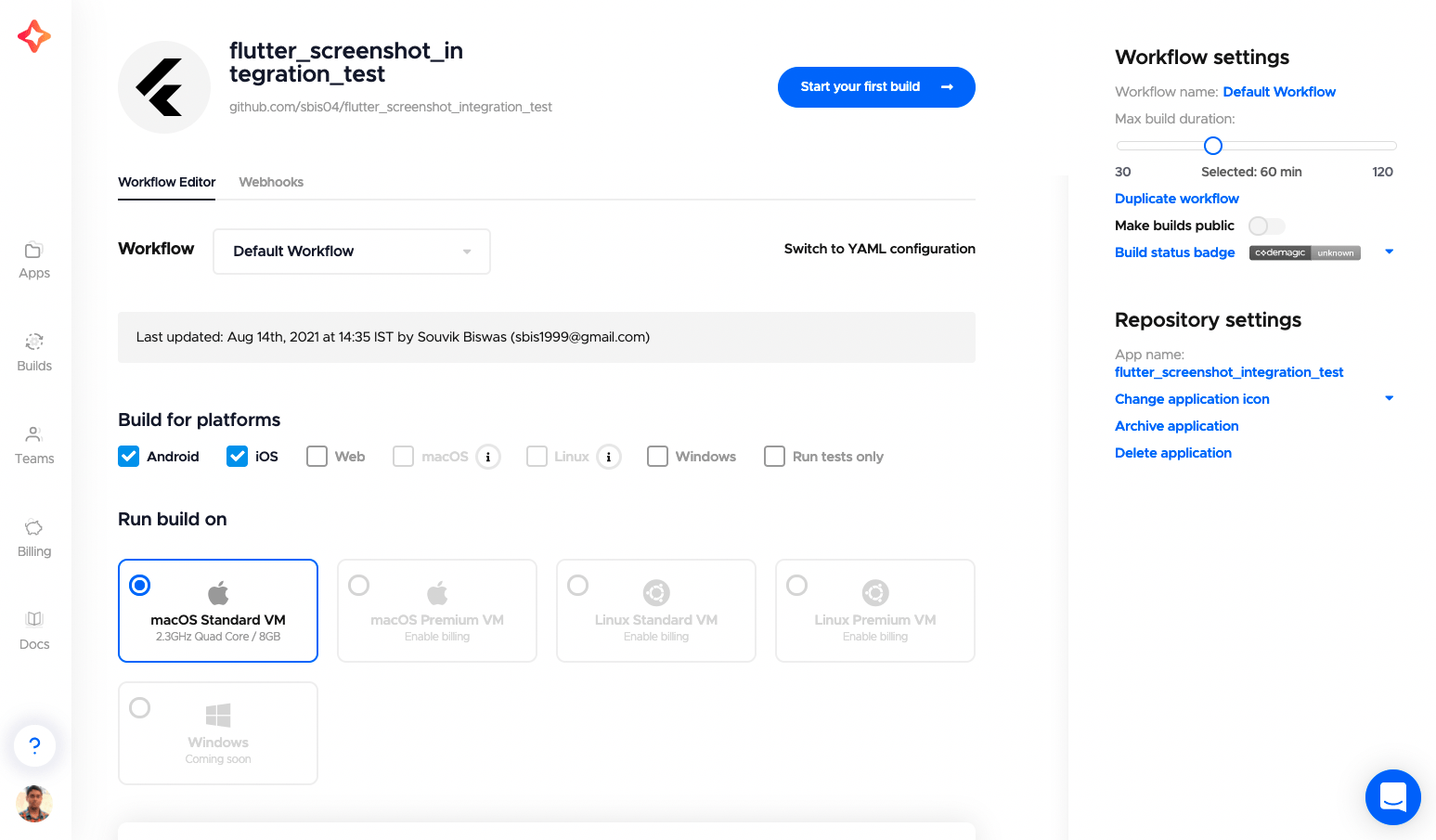This screenshot has height=840, width=1436.
Task: Toggle Make builds public switch
Action: 1266,226
